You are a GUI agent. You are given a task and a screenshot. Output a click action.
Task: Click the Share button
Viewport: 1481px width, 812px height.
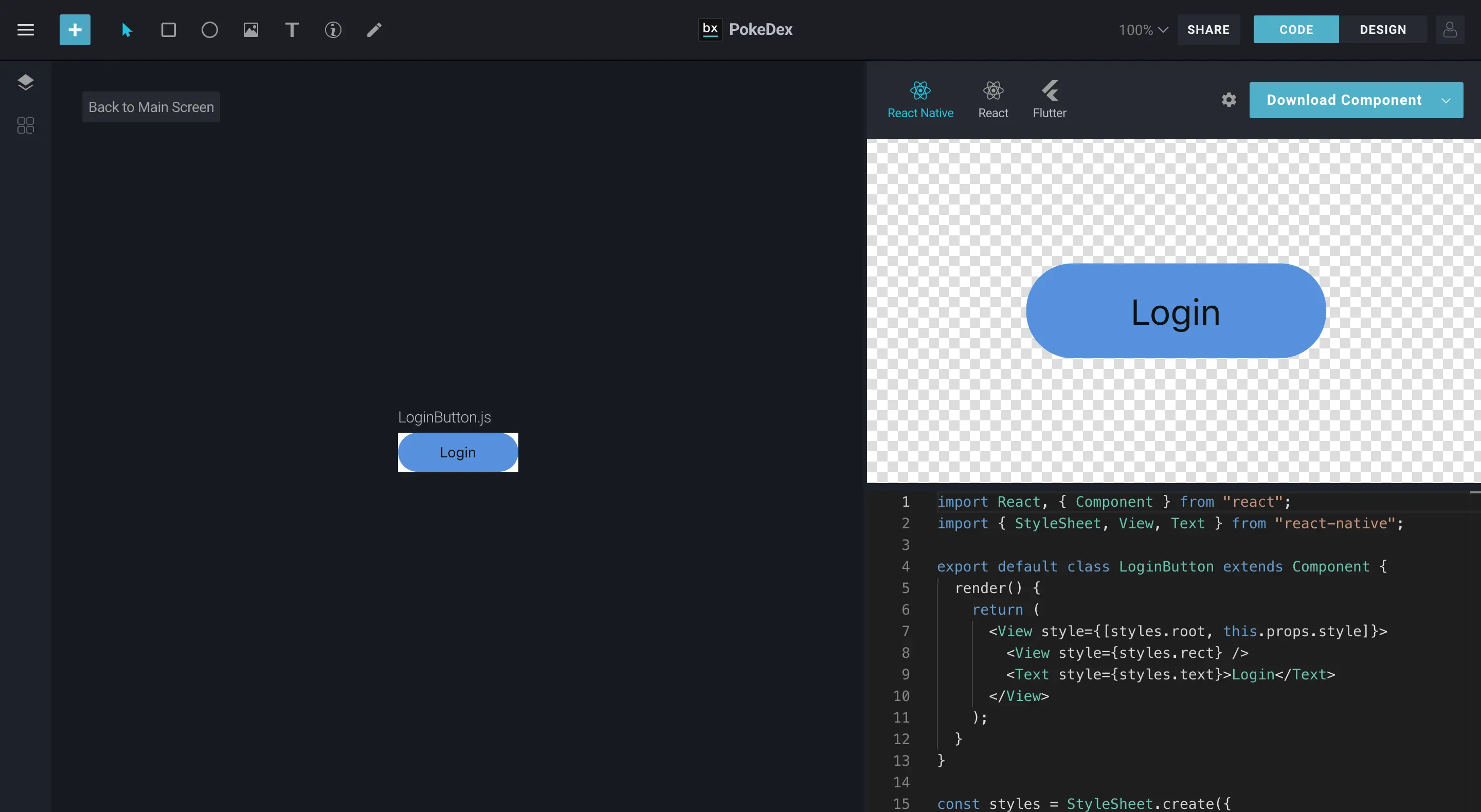click(x=1208, y=29)
